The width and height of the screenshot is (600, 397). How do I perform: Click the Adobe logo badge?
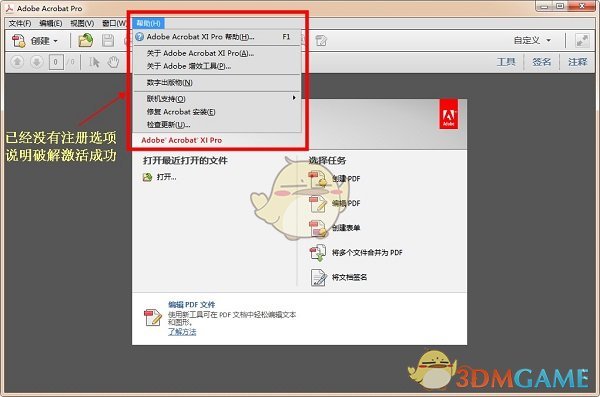[x=448, y=114]
